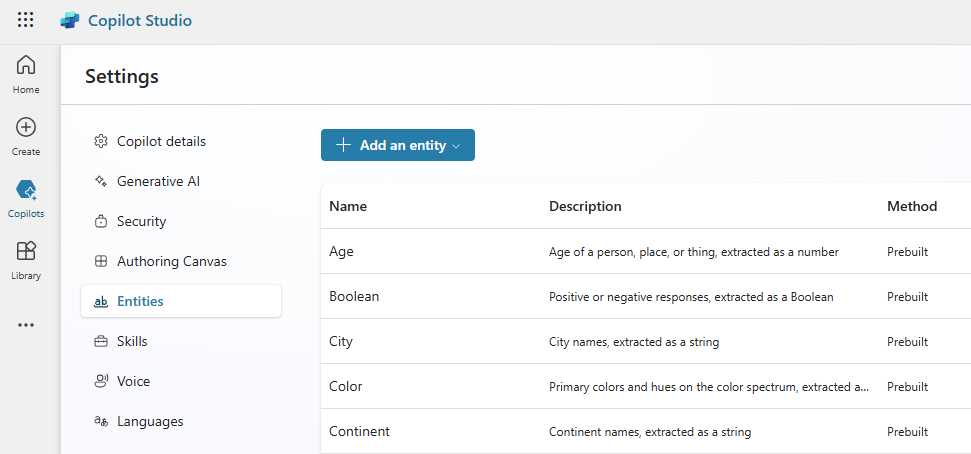Sort by the Description column header

(585, 206)
